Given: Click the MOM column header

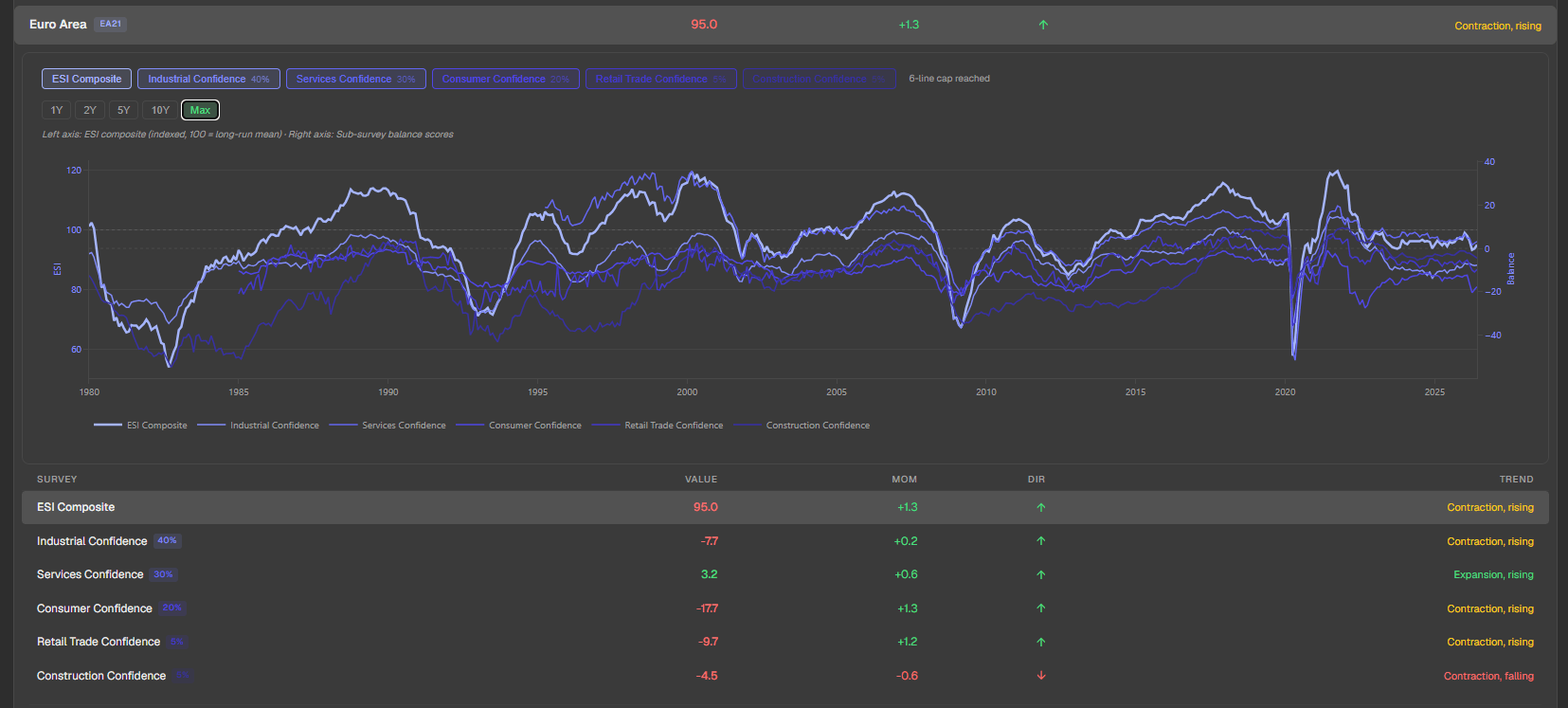Looking at the screenshot, I should pos(904,480).
